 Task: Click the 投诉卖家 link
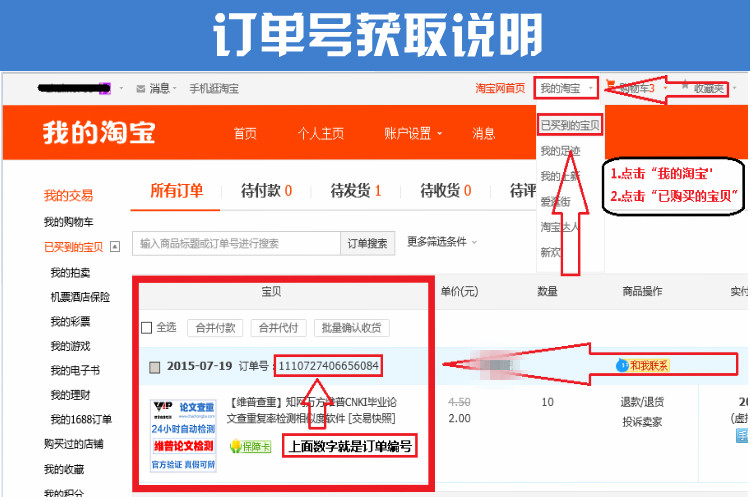642,422
